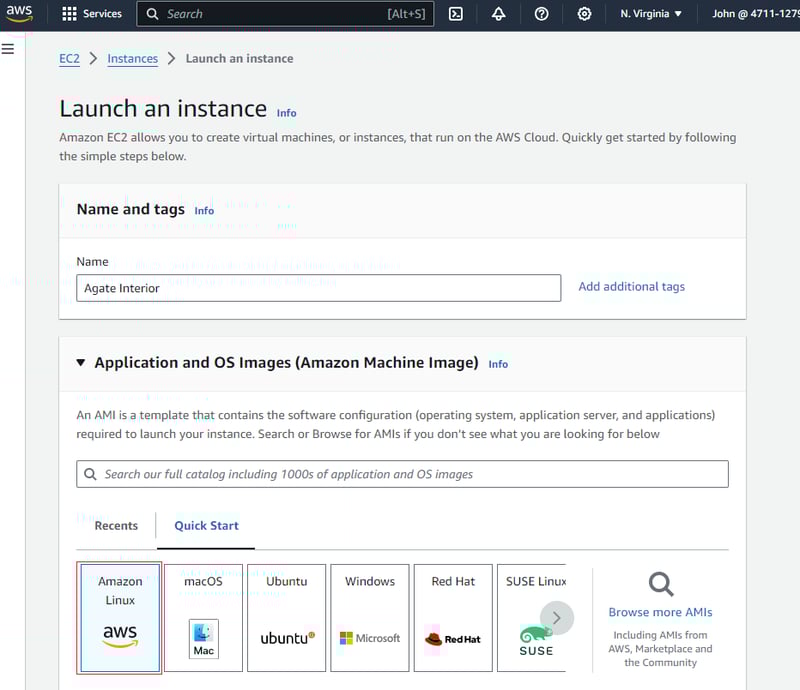Screen dimensions: 800x690
Task: Go to EC2 breadcrumb link
Action: 69,59
